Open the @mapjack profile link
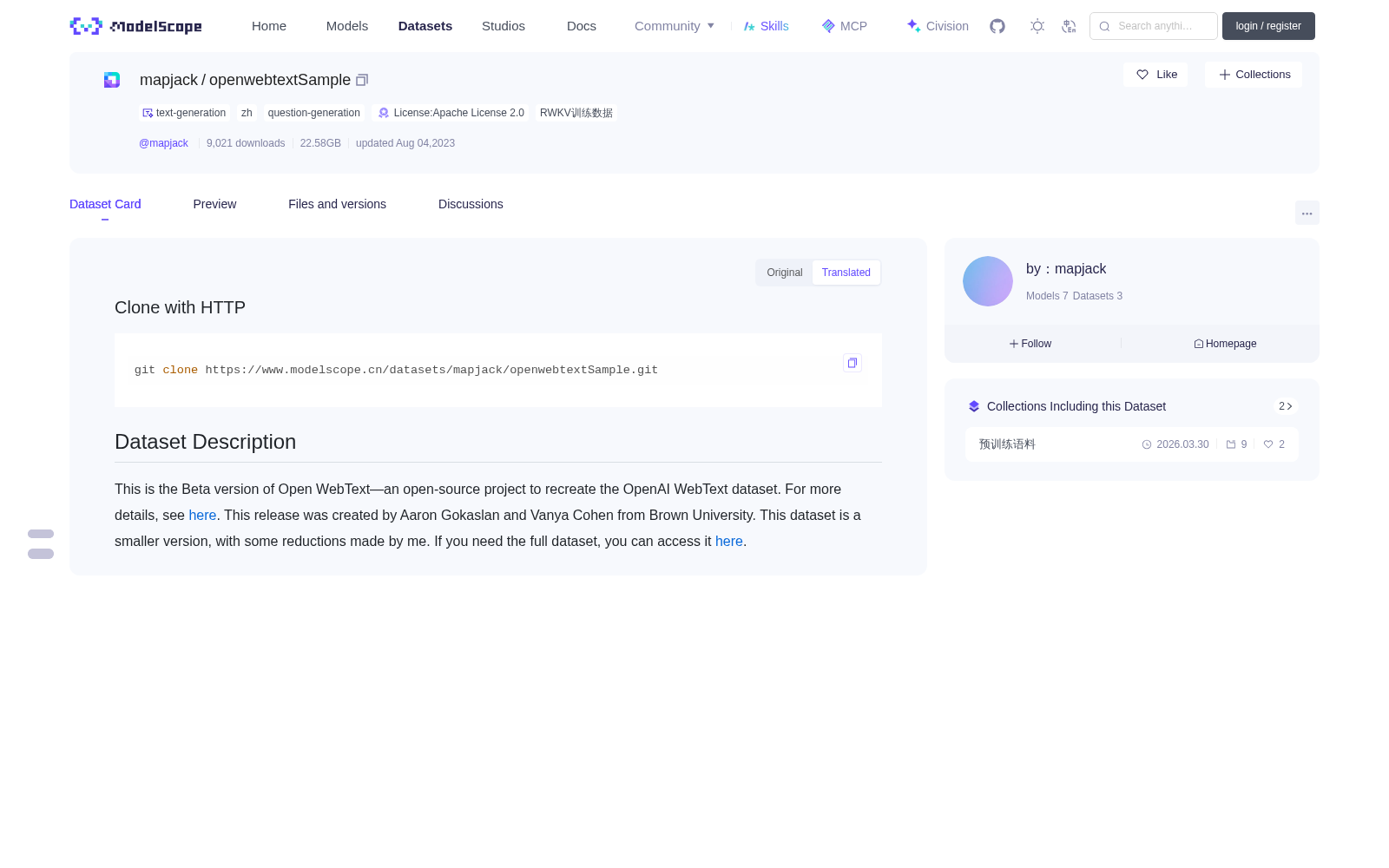 point(163,143)
